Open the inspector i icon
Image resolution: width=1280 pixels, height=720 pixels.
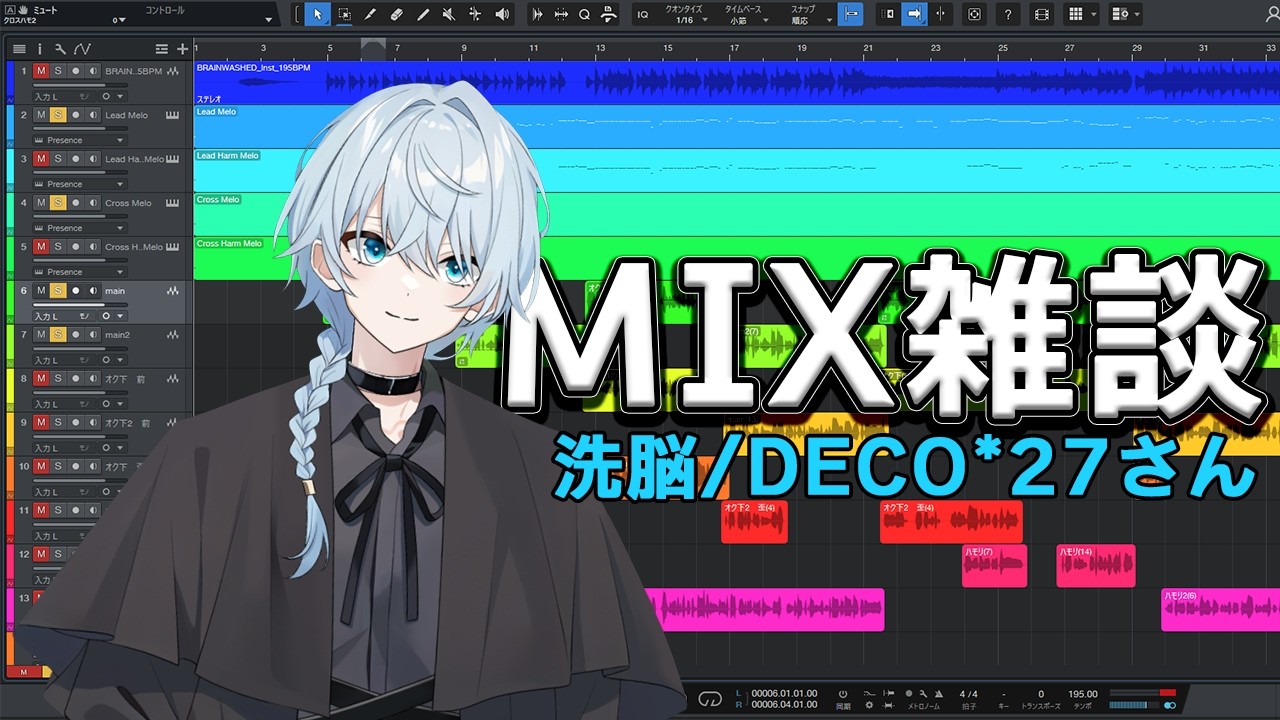tap(40, 48)
